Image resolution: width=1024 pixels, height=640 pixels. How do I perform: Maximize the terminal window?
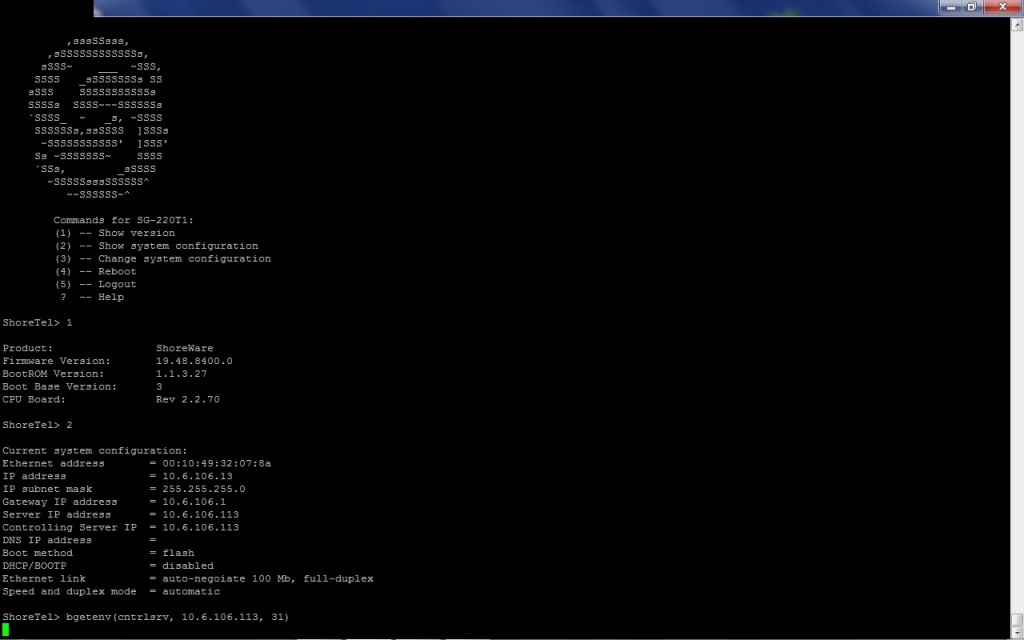tap(972, 7)
